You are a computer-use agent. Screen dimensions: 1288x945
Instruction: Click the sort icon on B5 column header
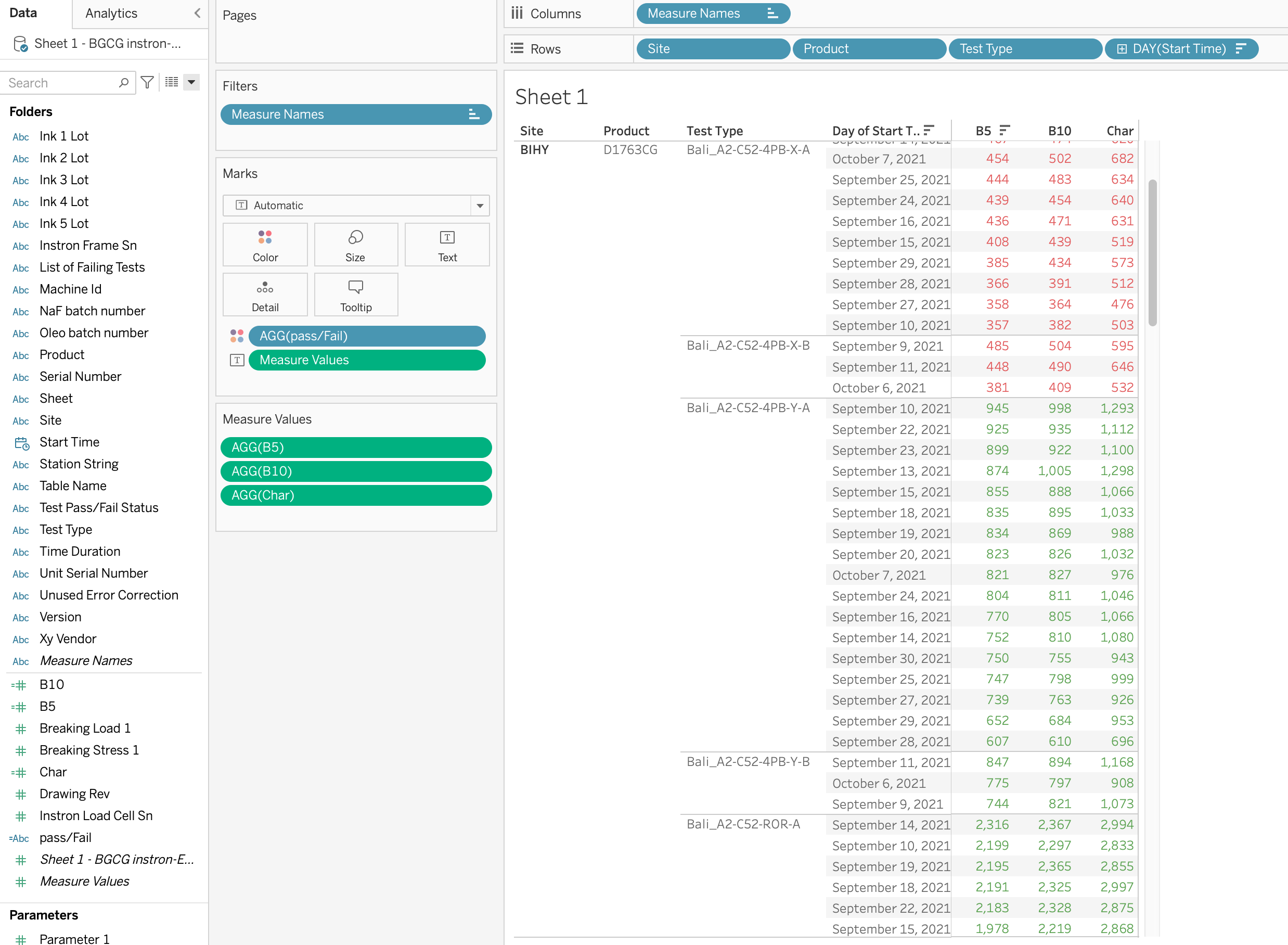[1004, 131]
